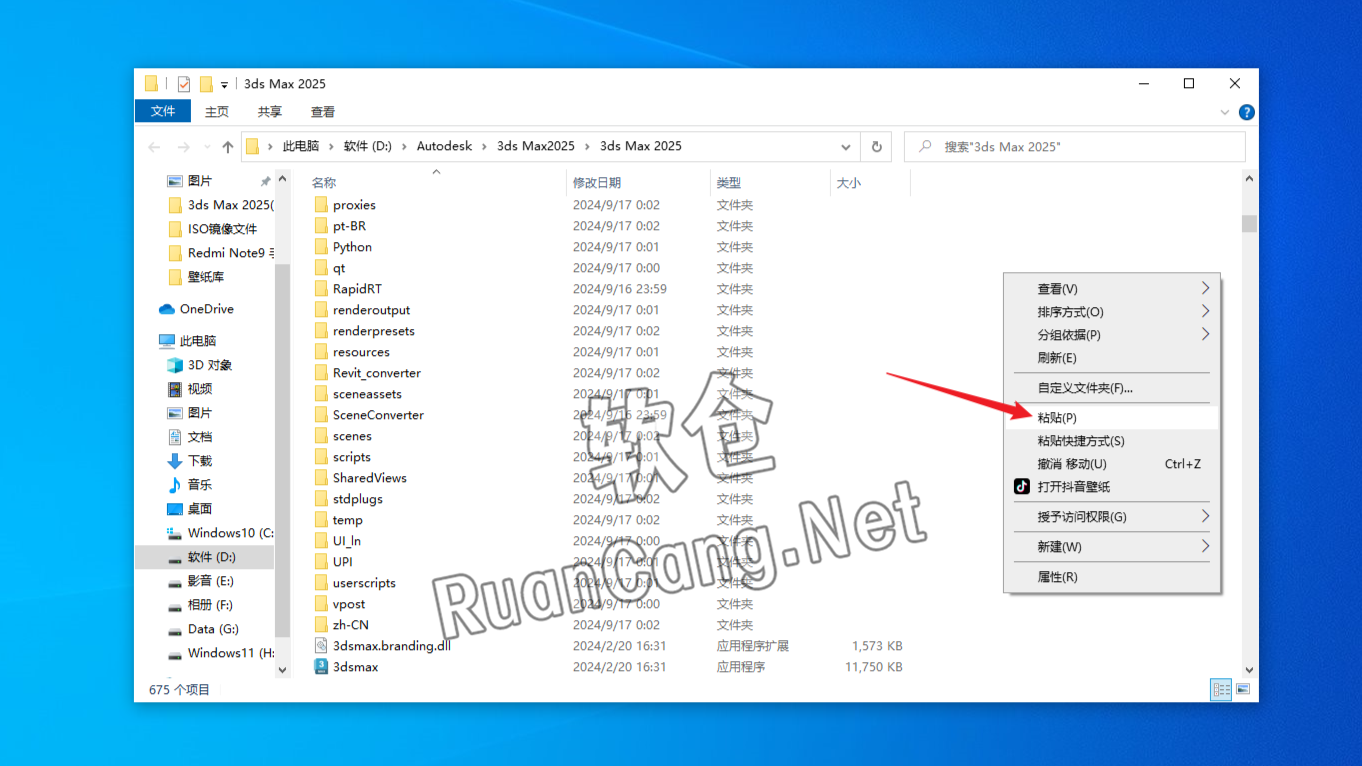Viewport: 1362px width, 766px height.
Task: Click the 影音 (E:) drive icon
Action: [175, 581]
